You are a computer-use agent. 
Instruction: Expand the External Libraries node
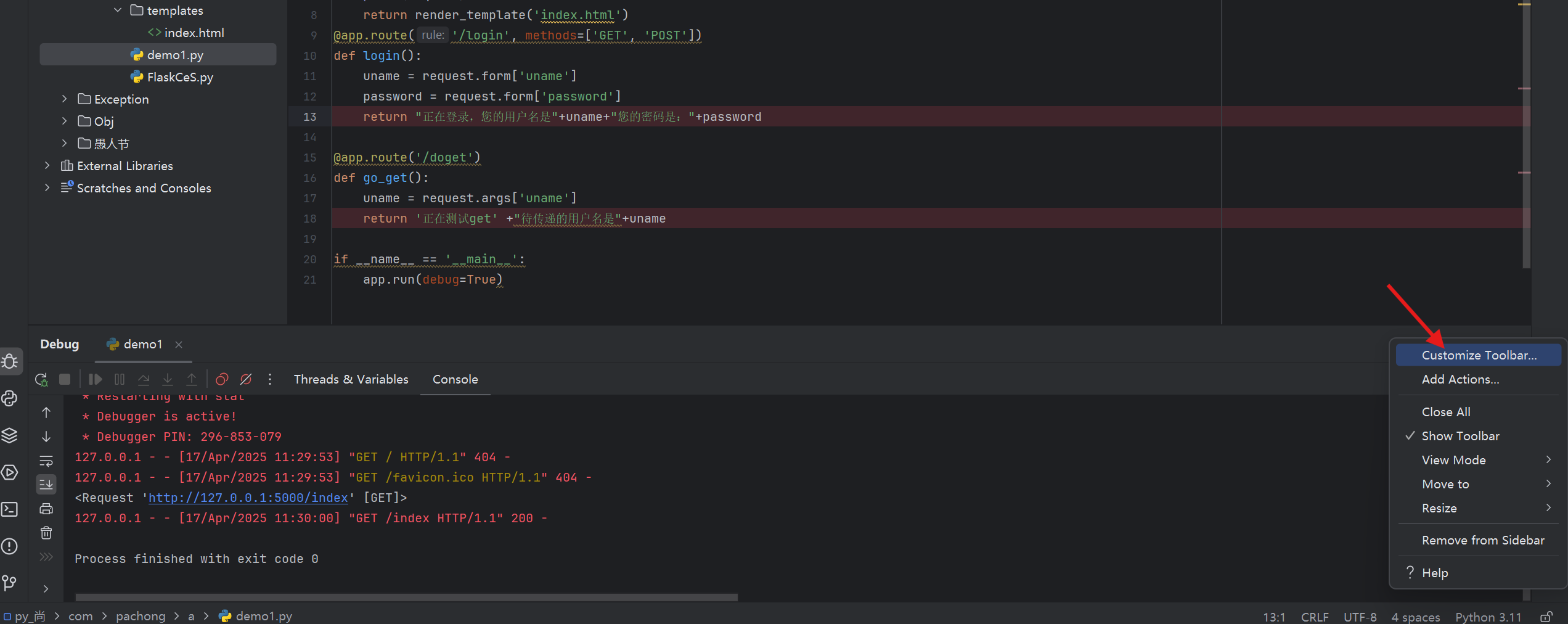[x=47, y=165]
